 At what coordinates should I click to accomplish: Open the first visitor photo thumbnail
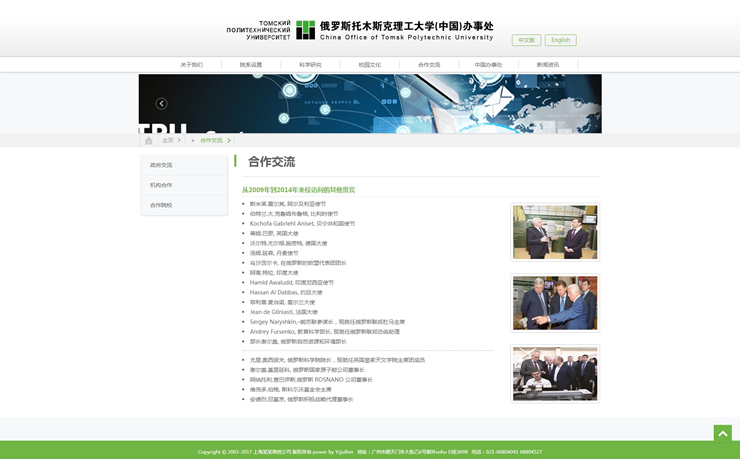555,232
